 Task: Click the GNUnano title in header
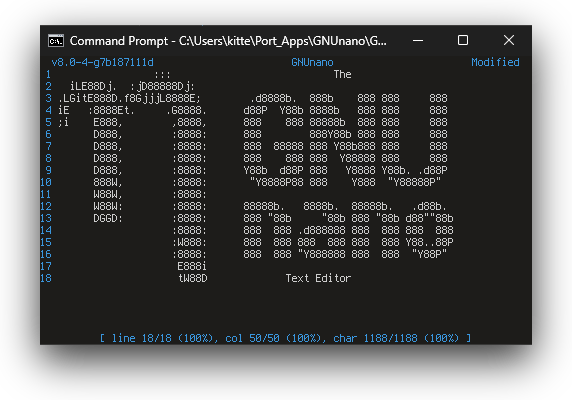coord(312,62)
